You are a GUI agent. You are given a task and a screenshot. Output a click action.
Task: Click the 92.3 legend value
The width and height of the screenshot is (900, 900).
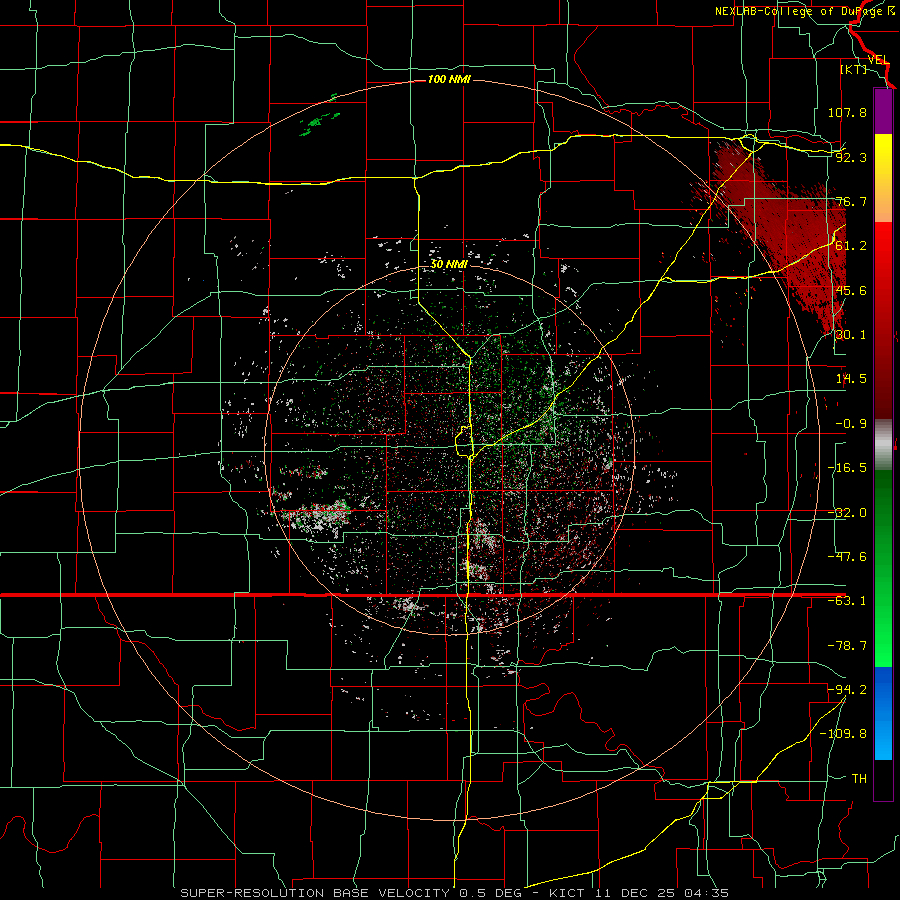click(x=851, y=157)
